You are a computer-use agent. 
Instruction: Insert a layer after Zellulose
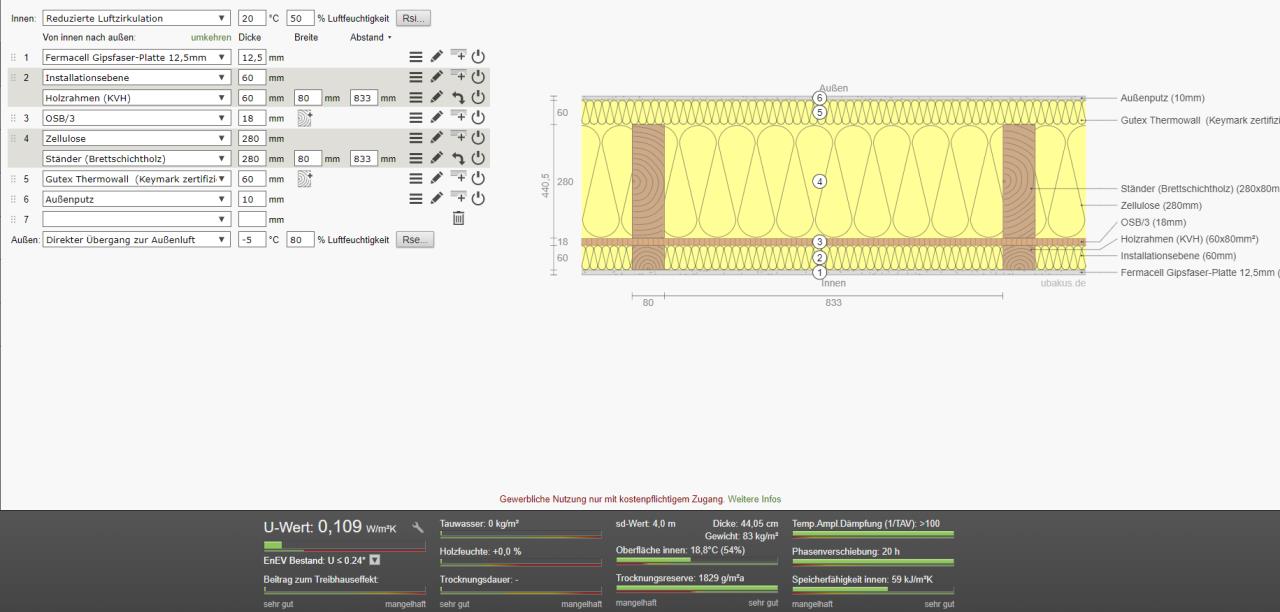point(458,137)
